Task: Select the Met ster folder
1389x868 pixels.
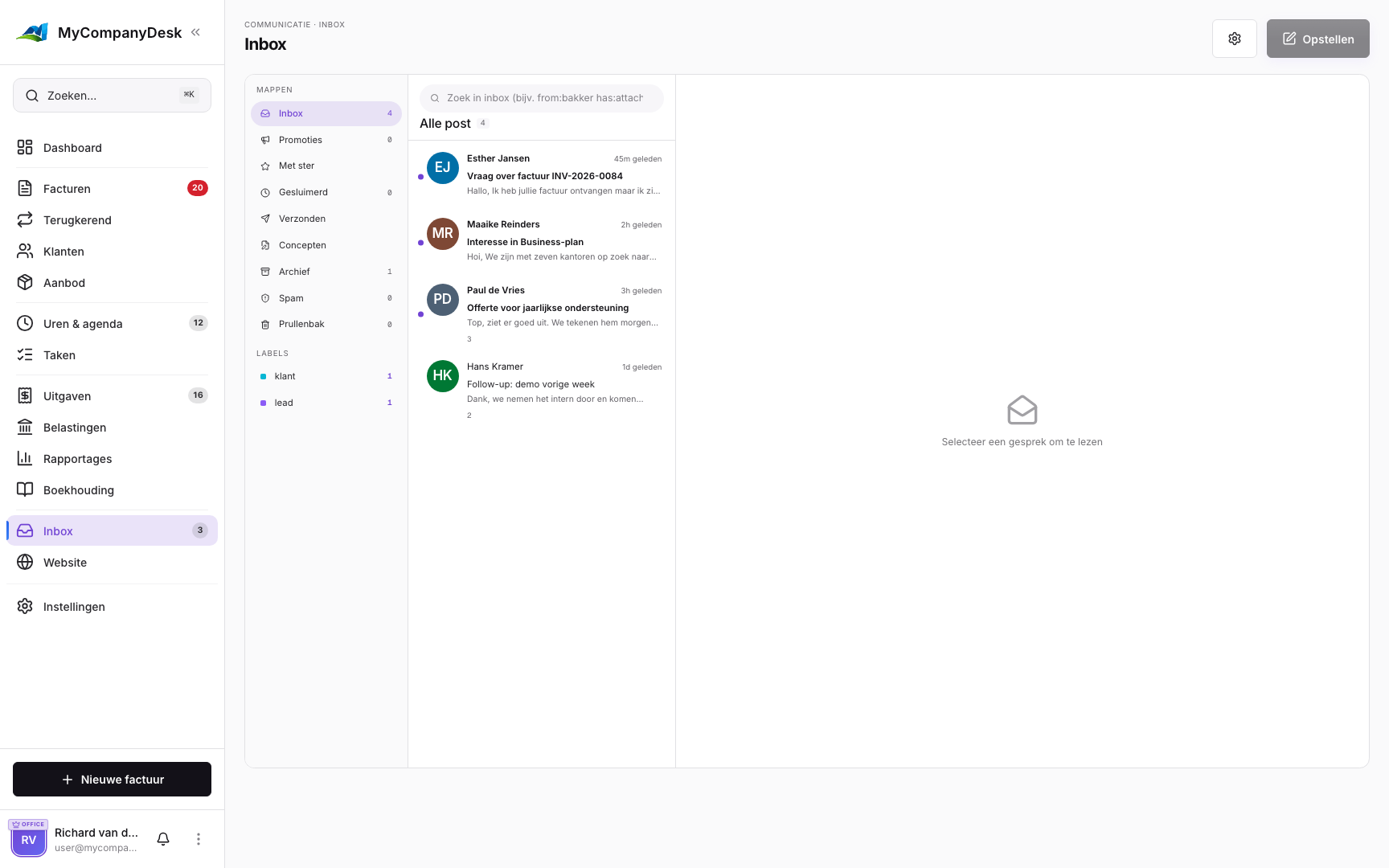Action: 326,166
